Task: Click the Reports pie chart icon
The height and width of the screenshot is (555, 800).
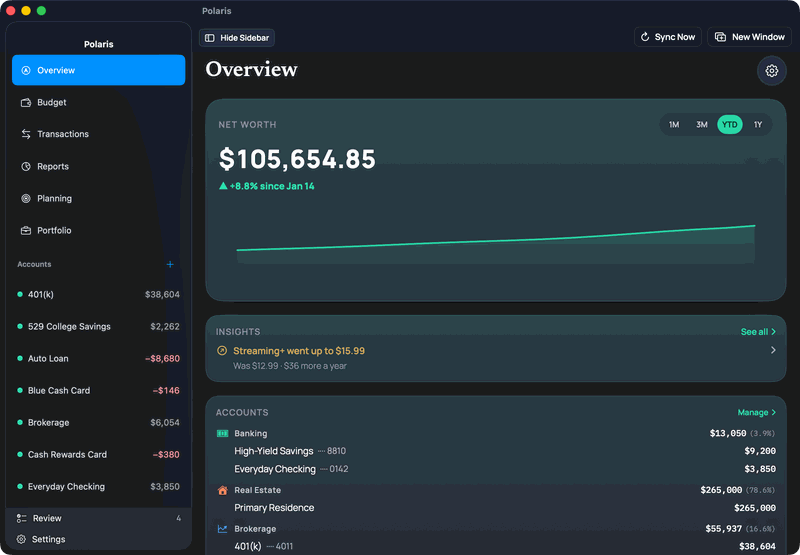Action: pyautogui.click(x=26, y=166)
